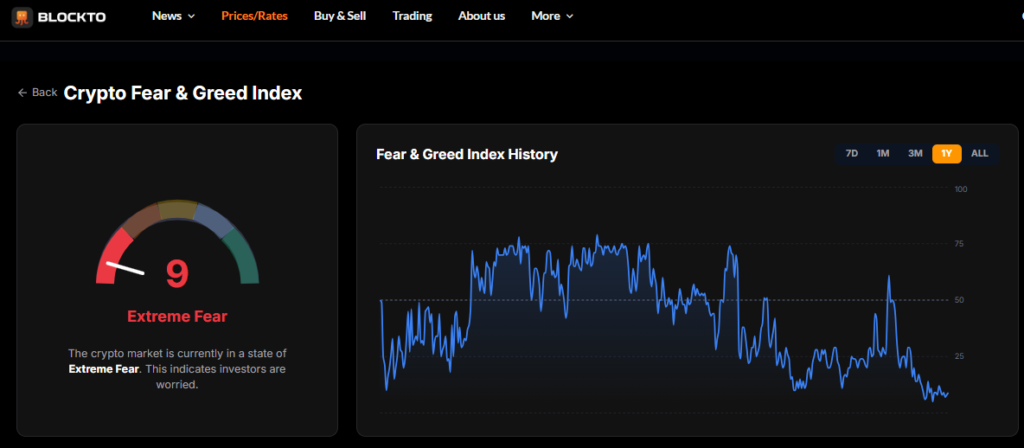Viewport: 1024px width, 448px height.
Task: Click the large red 9 index value
Action: click(x=177, y=273)
